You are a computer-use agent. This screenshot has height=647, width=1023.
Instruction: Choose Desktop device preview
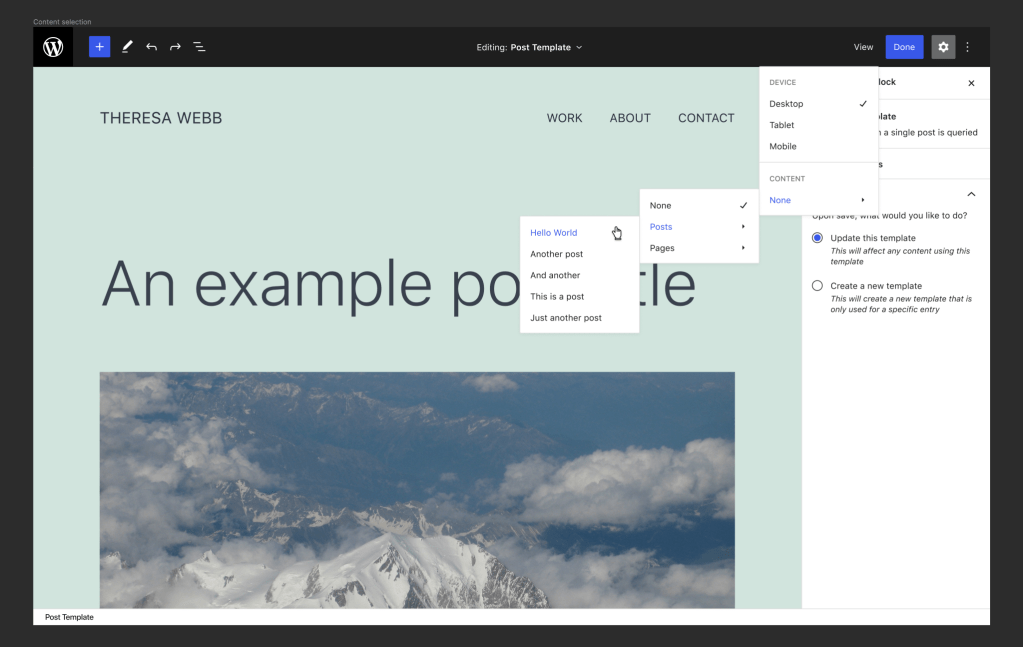coord(786,104)
